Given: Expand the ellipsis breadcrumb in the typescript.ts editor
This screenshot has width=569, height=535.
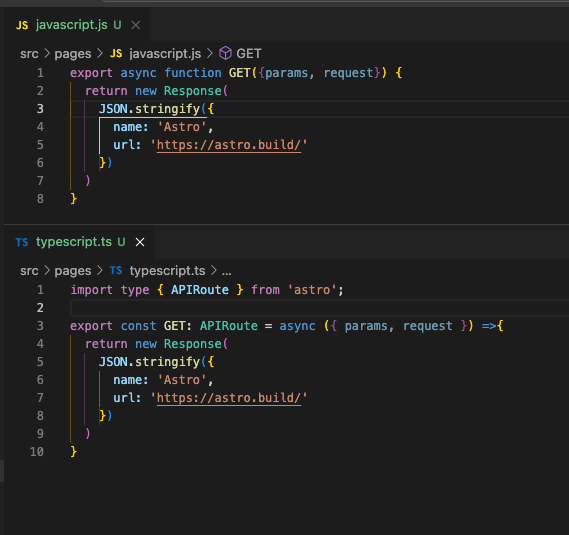Looking at the screenshot, I should point(226,271).
